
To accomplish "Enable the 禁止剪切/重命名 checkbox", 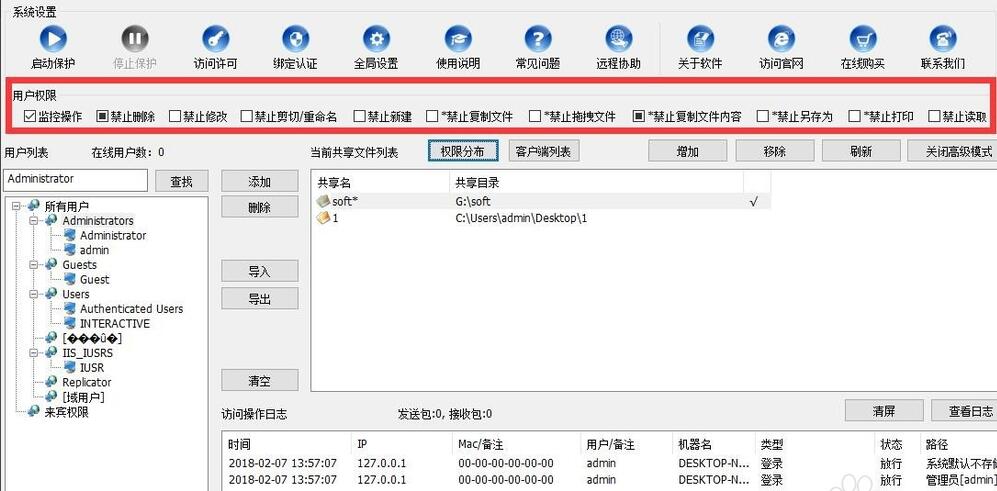I will tap(247, 116).
